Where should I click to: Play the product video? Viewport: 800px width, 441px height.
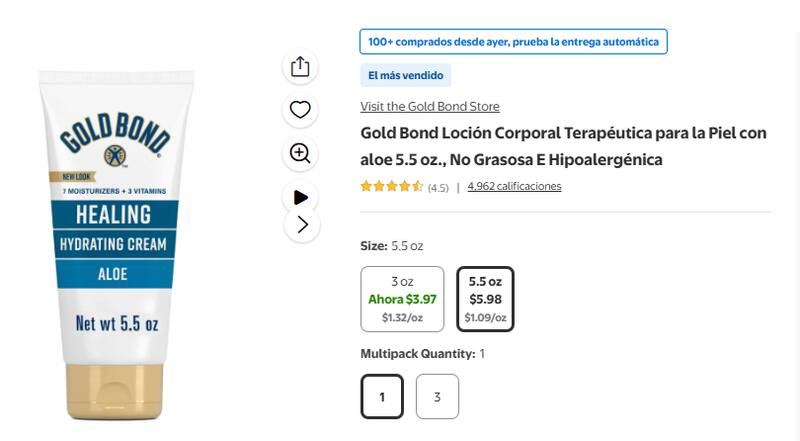[x=300, y=197]
